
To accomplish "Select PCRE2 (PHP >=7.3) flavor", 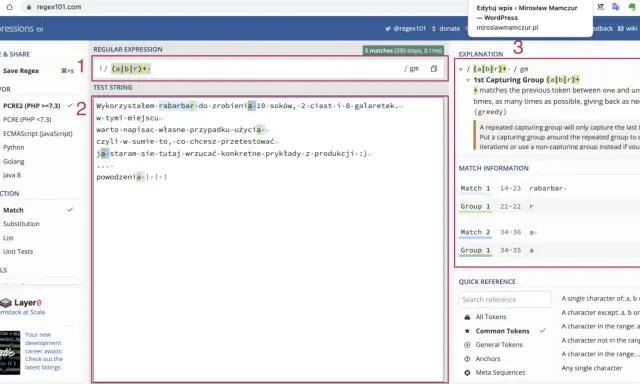I will [x=32, y=106].
